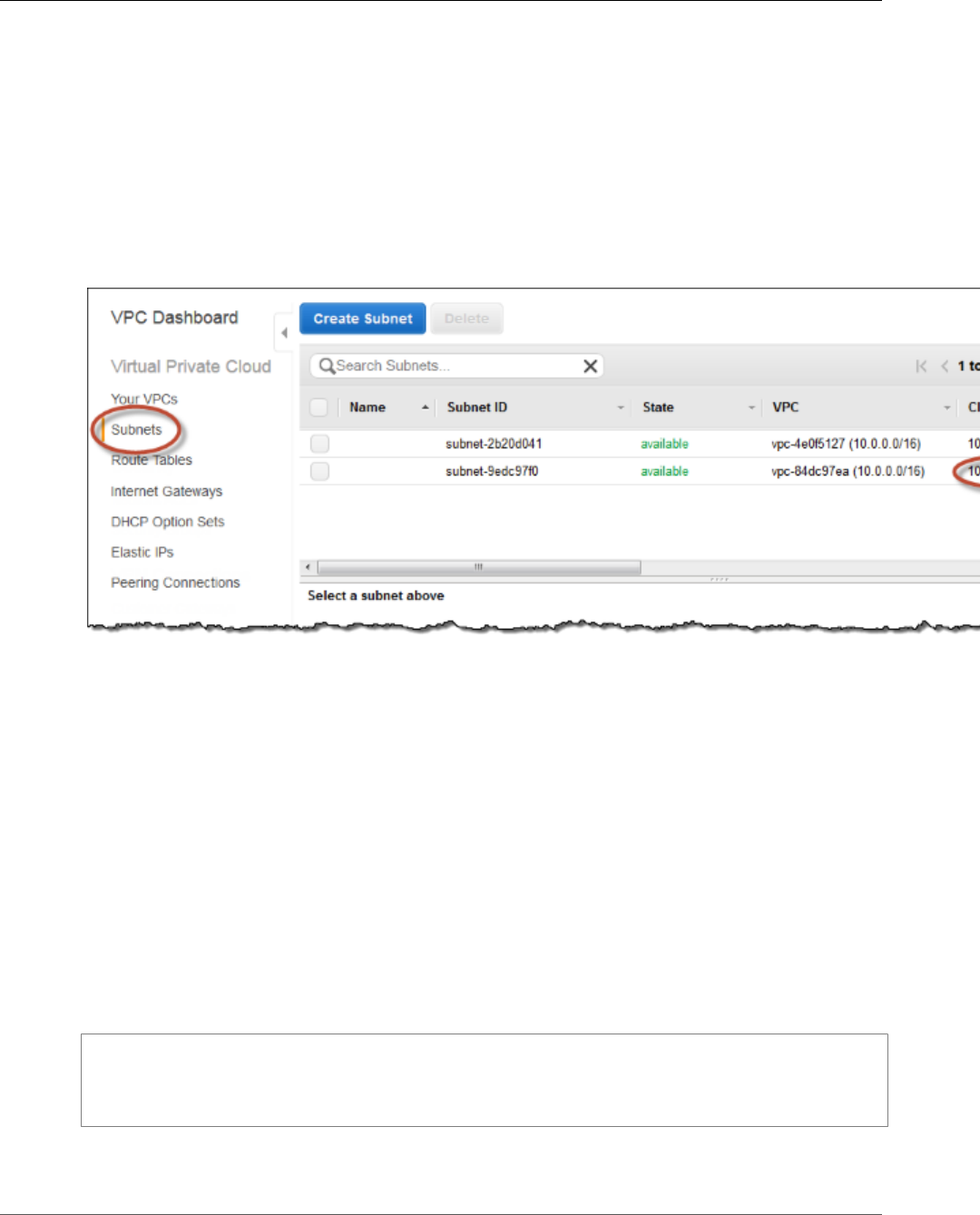Click the Name column header

(x=367, y=407)
